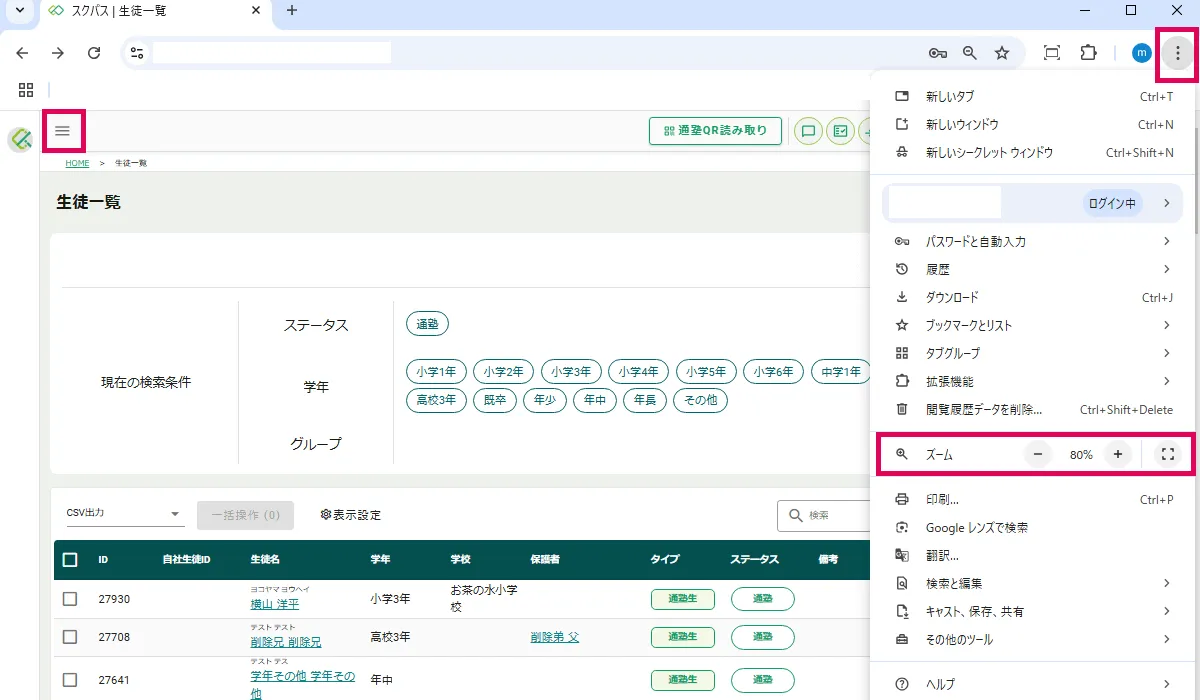
Task: Check the row checkbox for ID 27708
Action: tap(70, 637)
